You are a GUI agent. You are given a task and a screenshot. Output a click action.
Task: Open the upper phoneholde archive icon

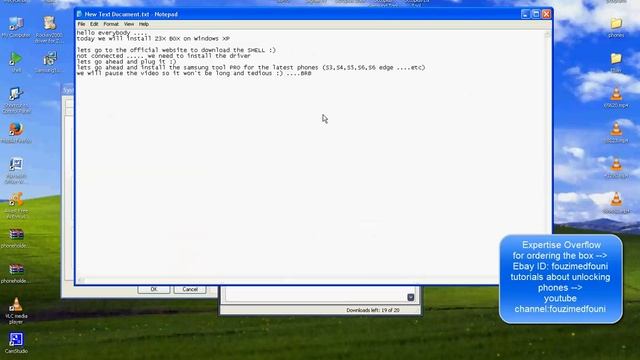pos(16,238)
